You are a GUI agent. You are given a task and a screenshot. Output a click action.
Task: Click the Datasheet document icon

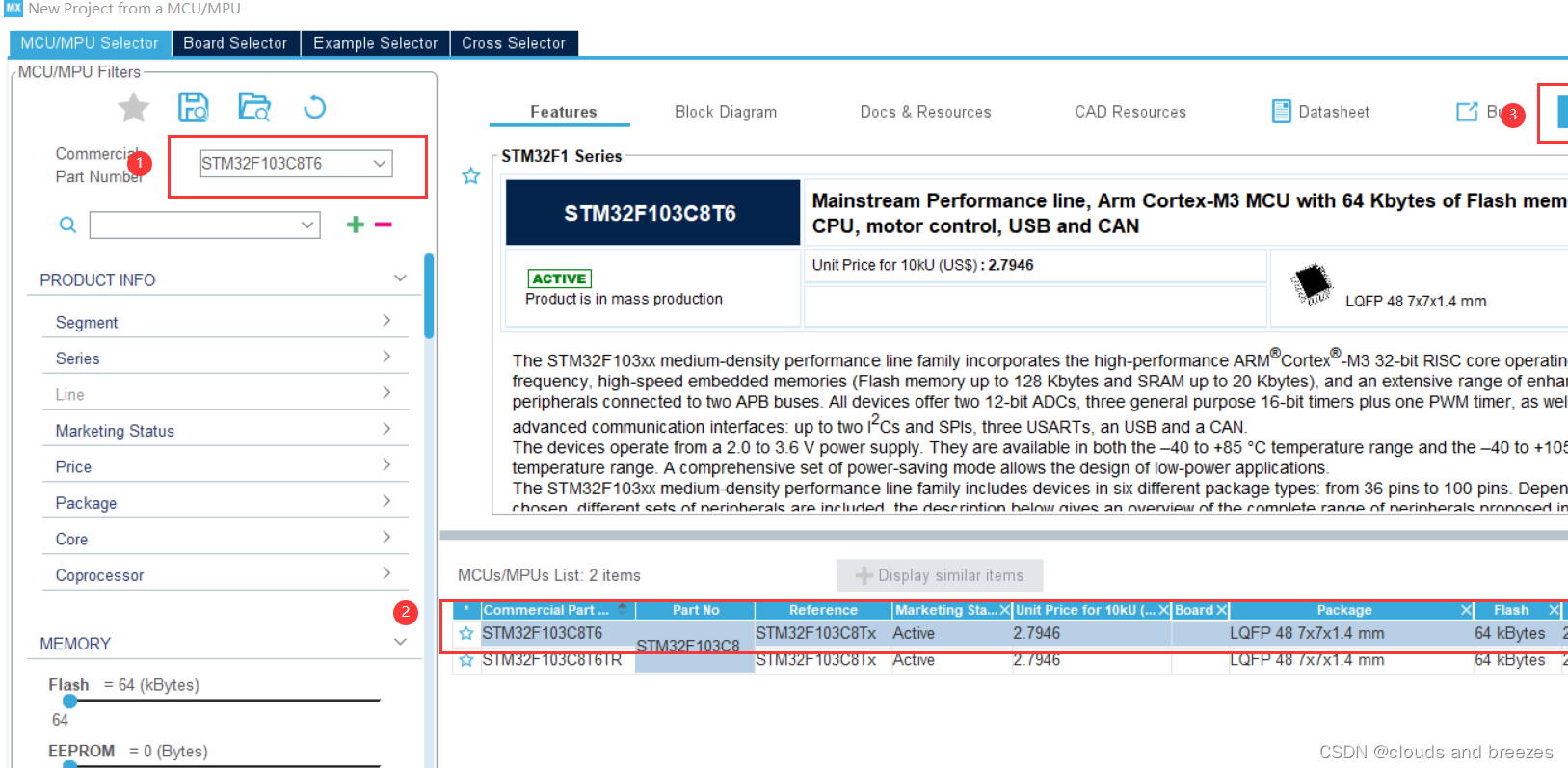[x=1282, y=112]
